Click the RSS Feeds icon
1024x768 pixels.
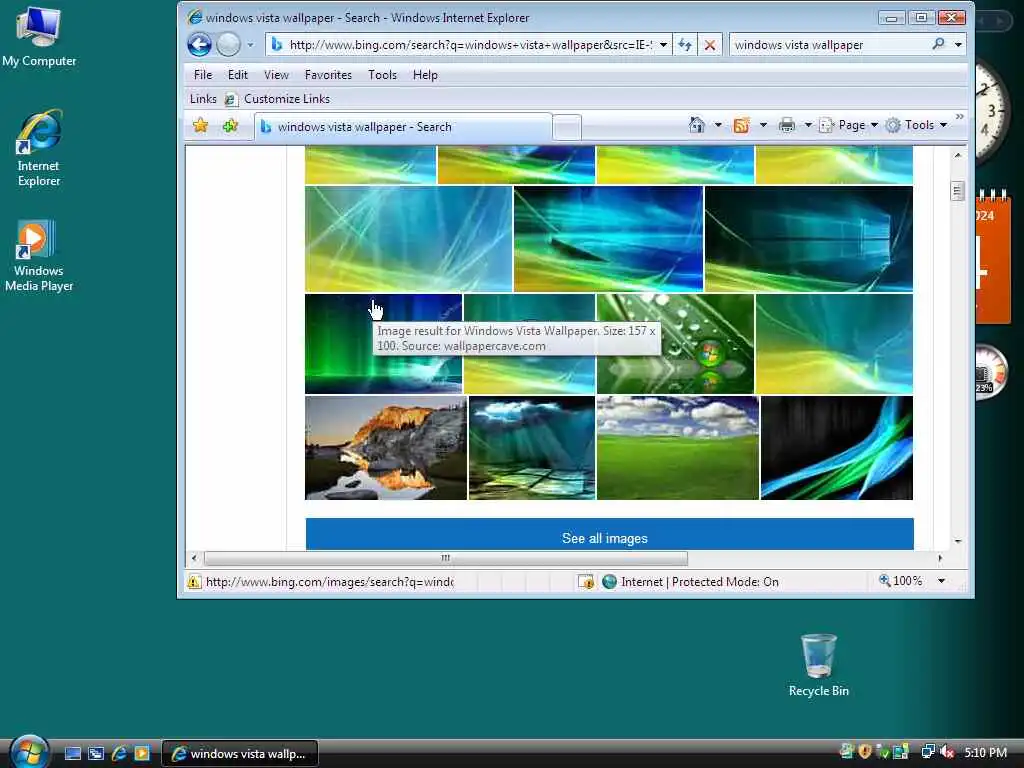[741, 125]
